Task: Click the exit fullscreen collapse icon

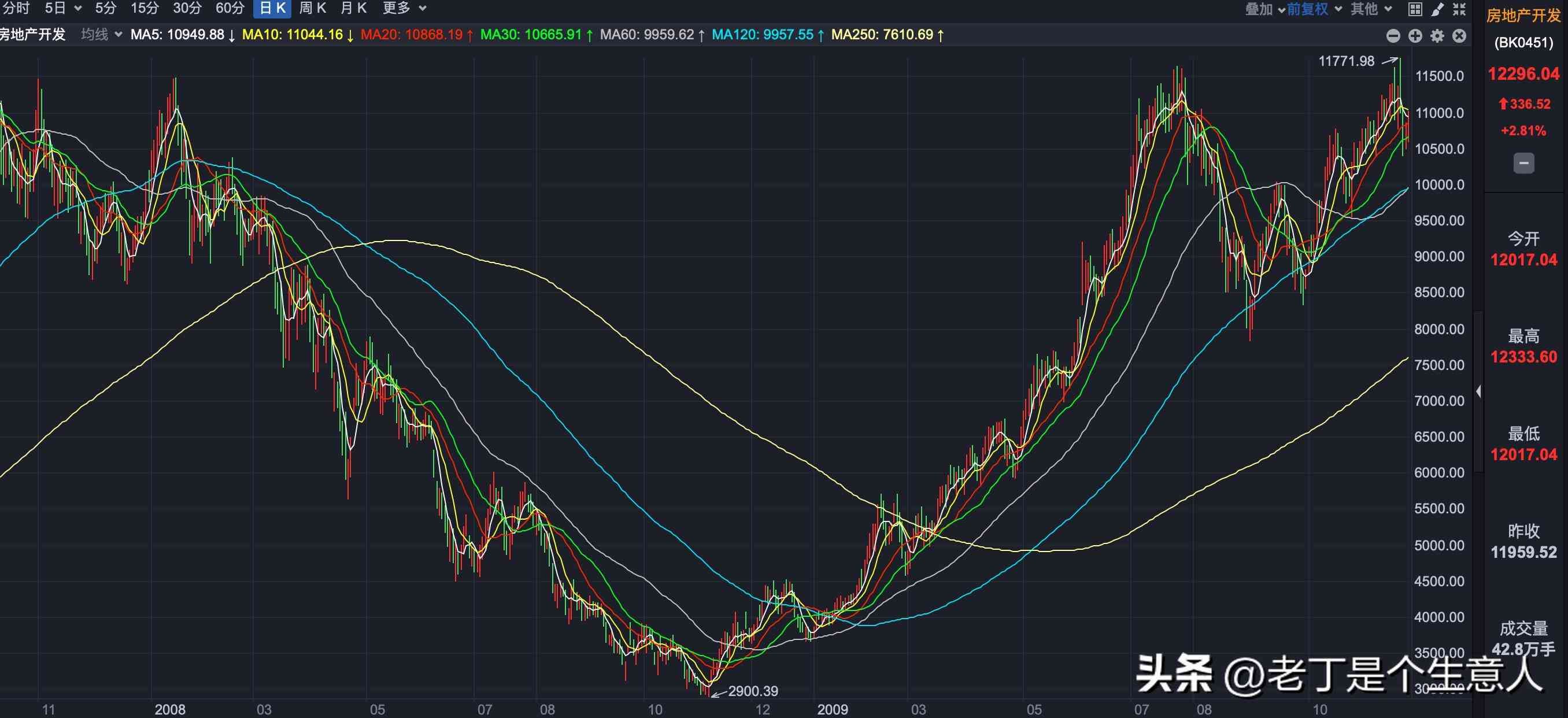Action: click(1459, 9)
